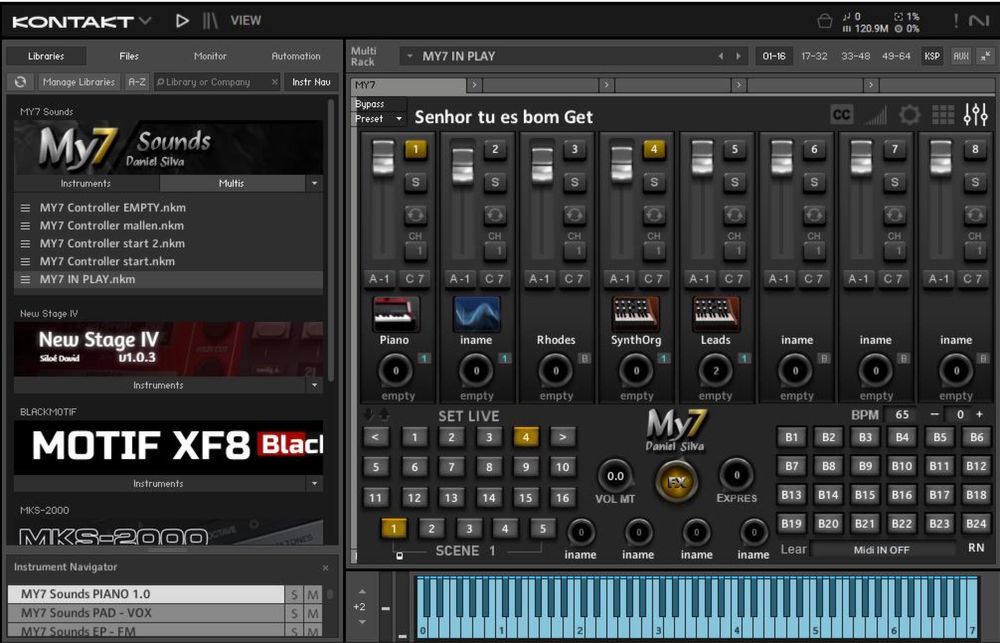Click the waveform icon above first iname
The width and height of the screenshot is (1000, 643).
[x=476, y=313]
